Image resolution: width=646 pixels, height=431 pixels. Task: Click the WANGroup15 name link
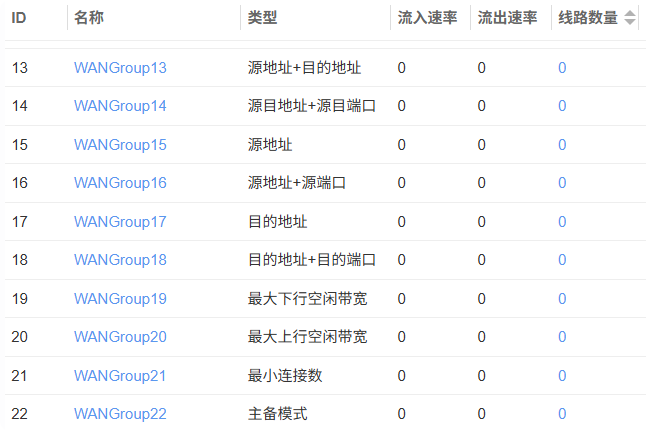(120, 145)
